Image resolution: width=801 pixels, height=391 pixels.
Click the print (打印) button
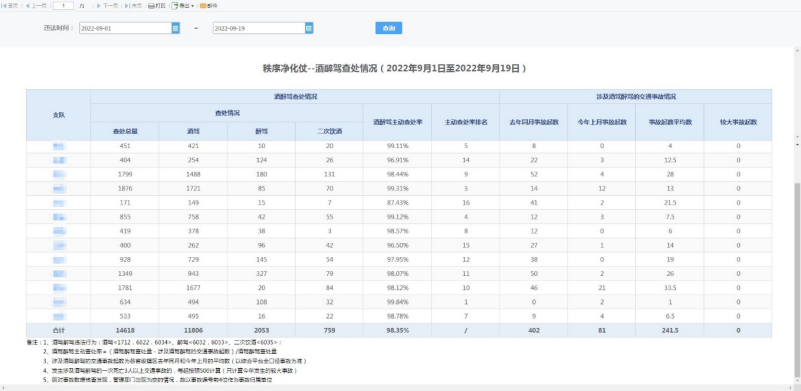tap(157, 6)
